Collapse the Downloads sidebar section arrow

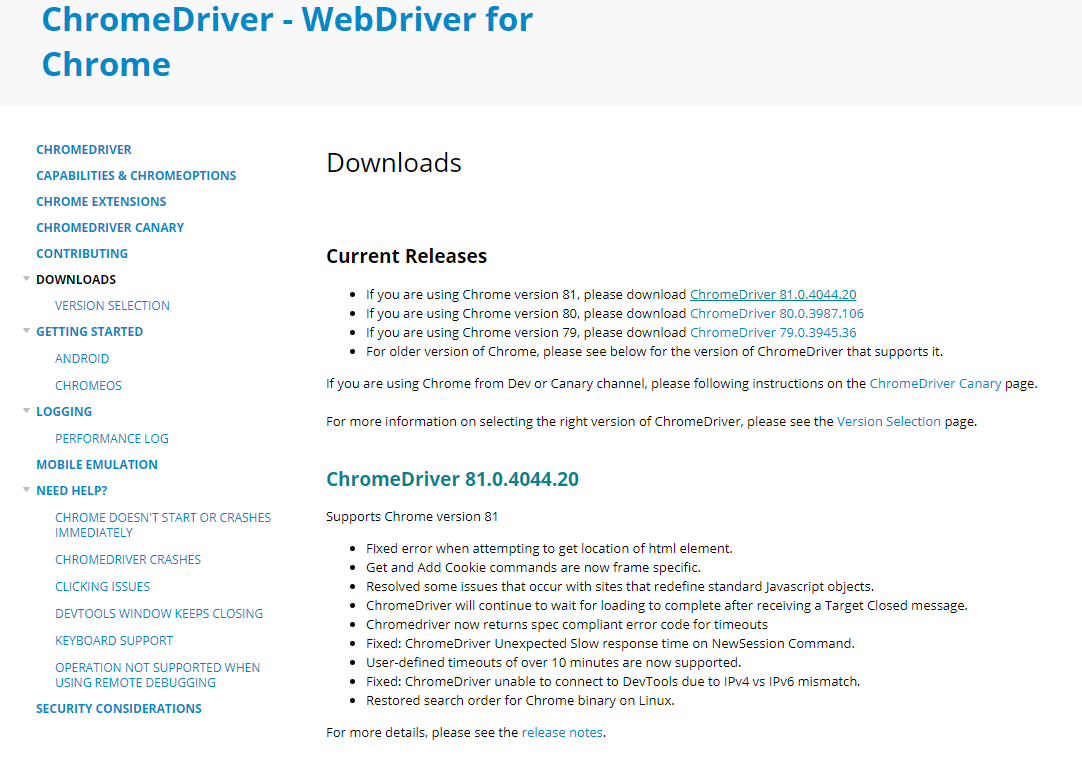(26, 279)
